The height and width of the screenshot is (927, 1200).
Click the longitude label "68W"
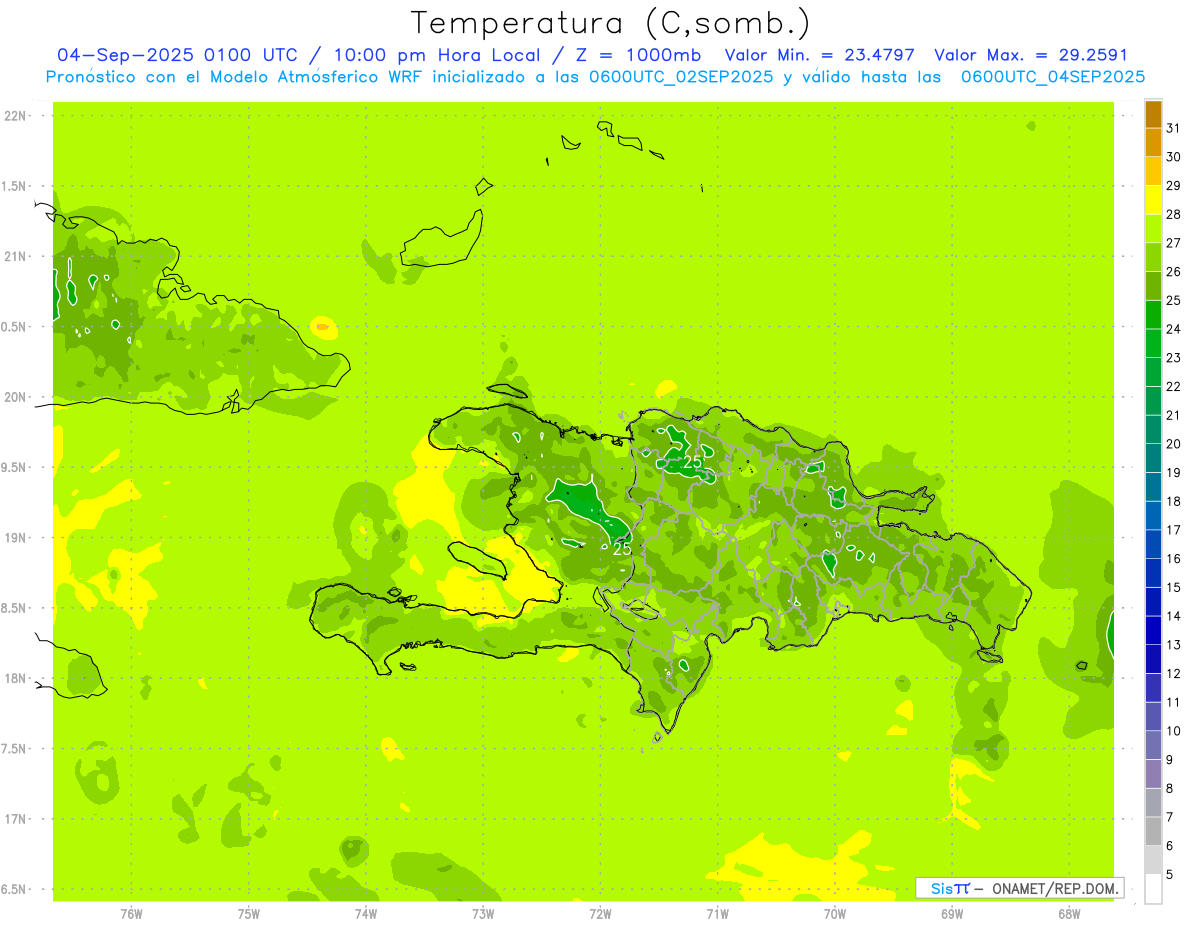coord(1069,914)
